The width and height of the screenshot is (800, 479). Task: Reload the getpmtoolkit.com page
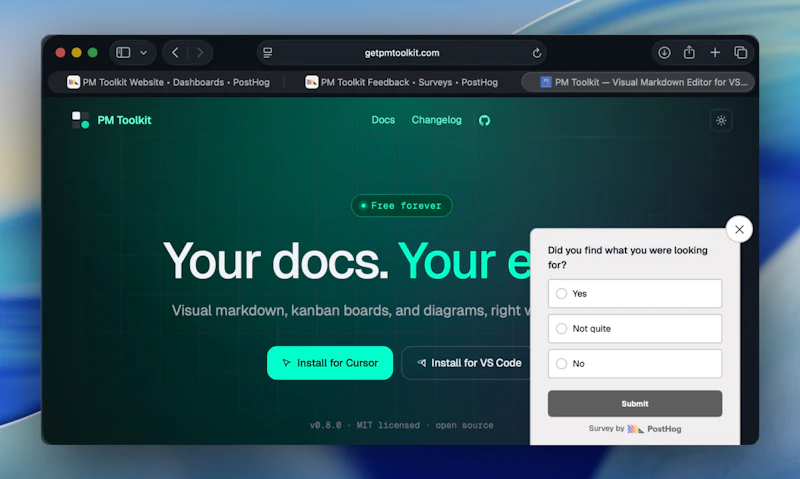pyautogui.click(x=537, y=53)
